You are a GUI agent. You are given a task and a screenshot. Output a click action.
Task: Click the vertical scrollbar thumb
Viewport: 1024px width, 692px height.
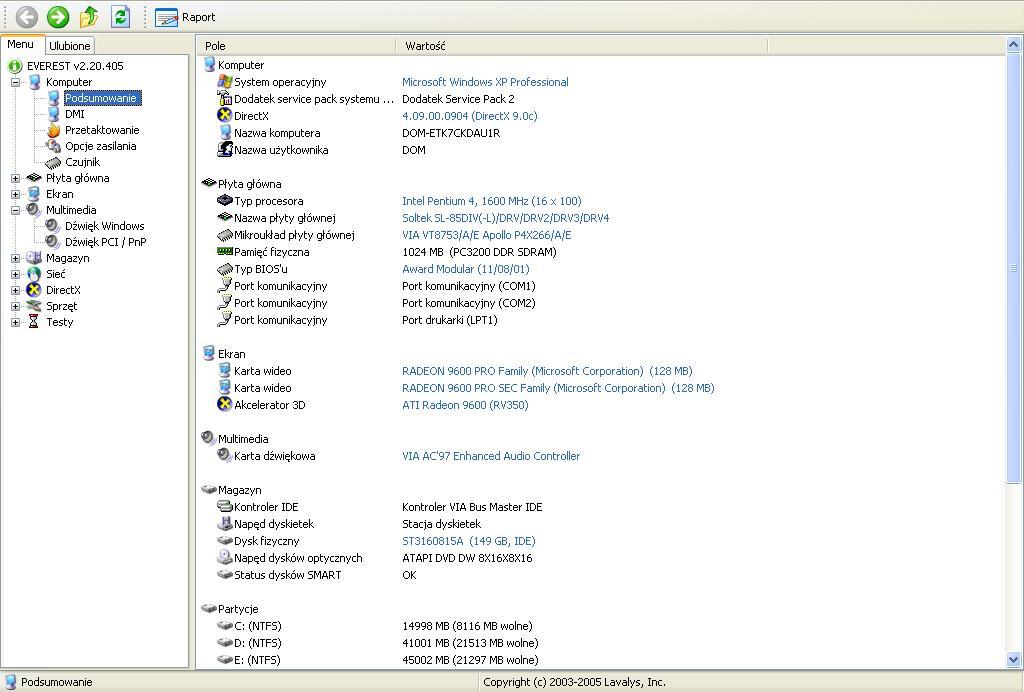[x=1014, y=268]
